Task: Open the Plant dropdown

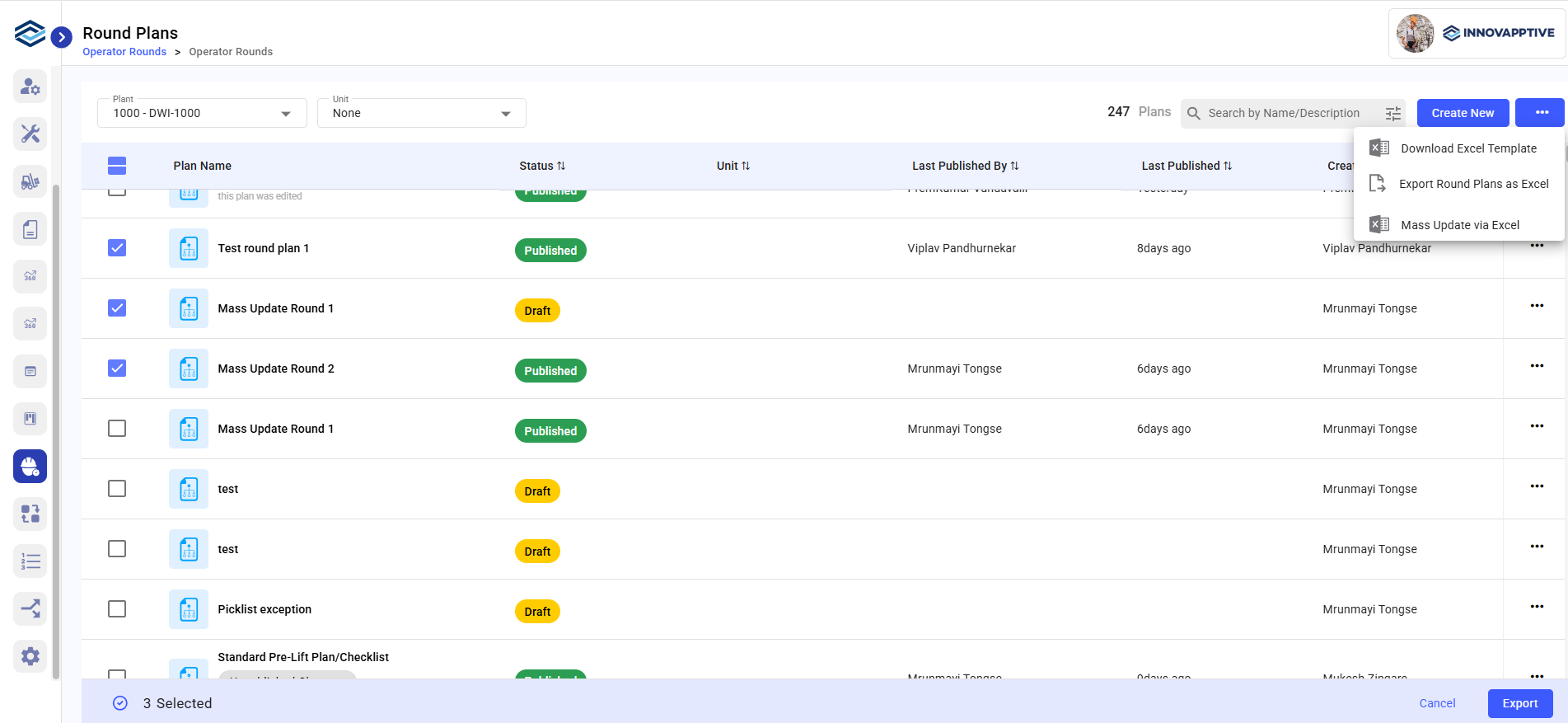Action: 202,113
